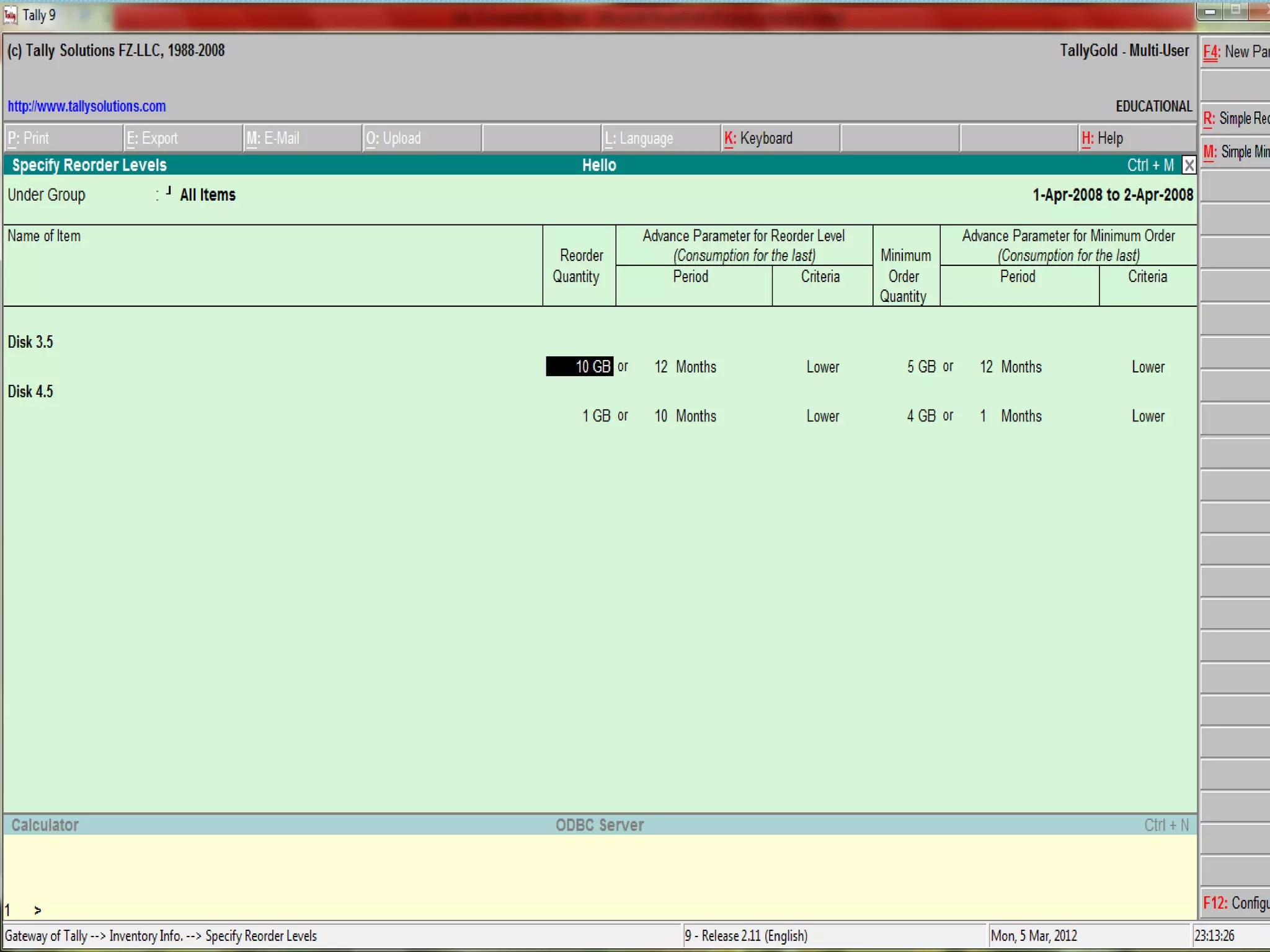Click the M: Simple Min side button
Viewport: 1270px width, 952px height.
click(1235, 152)
